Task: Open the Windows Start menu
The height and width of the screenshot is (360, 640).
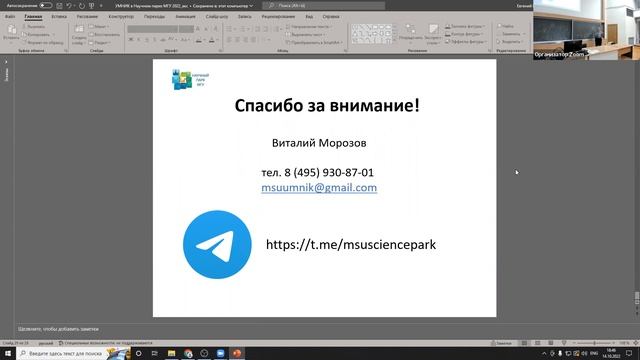Action: [x=8, y=353]
